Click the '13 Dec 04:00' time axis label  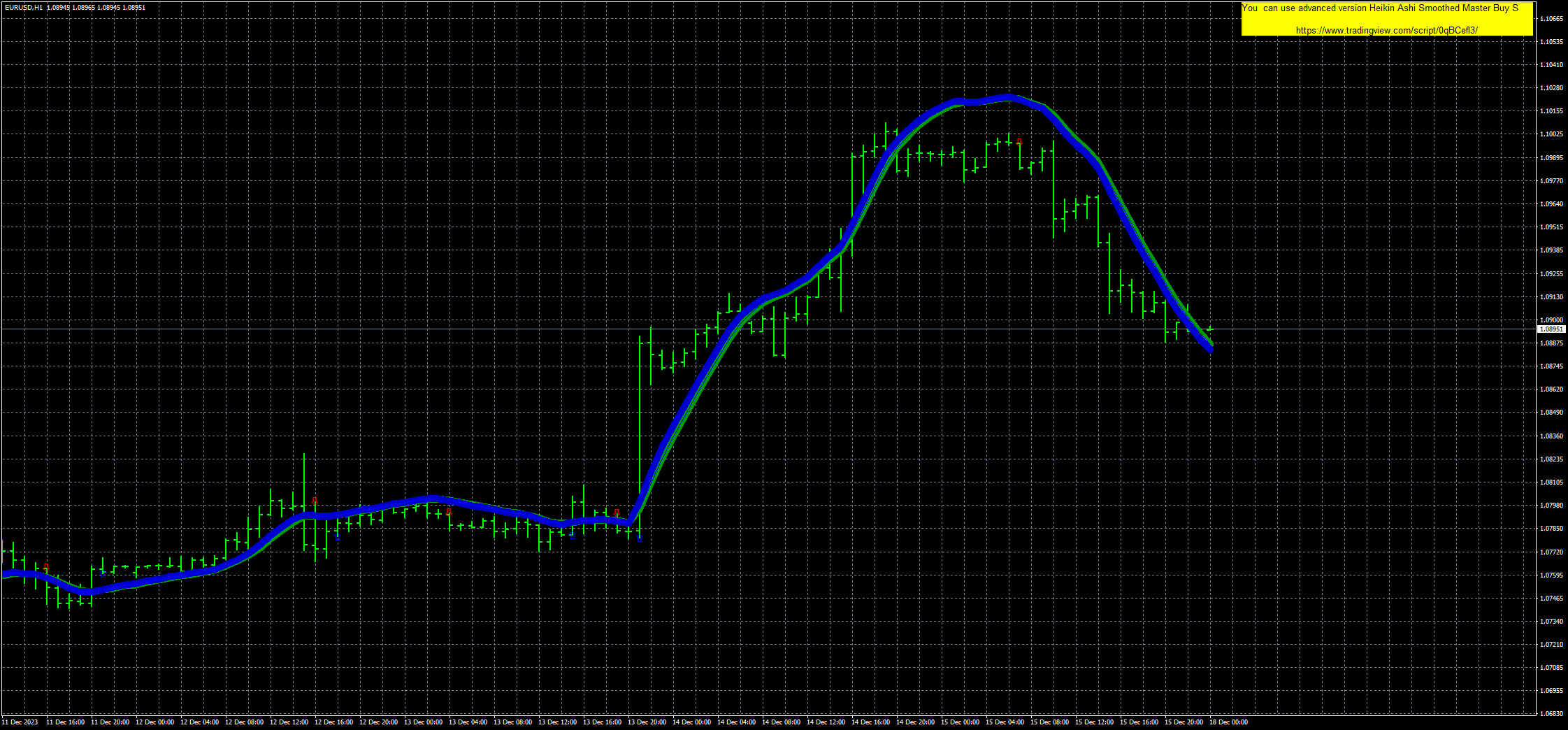(x=468, y=722)
